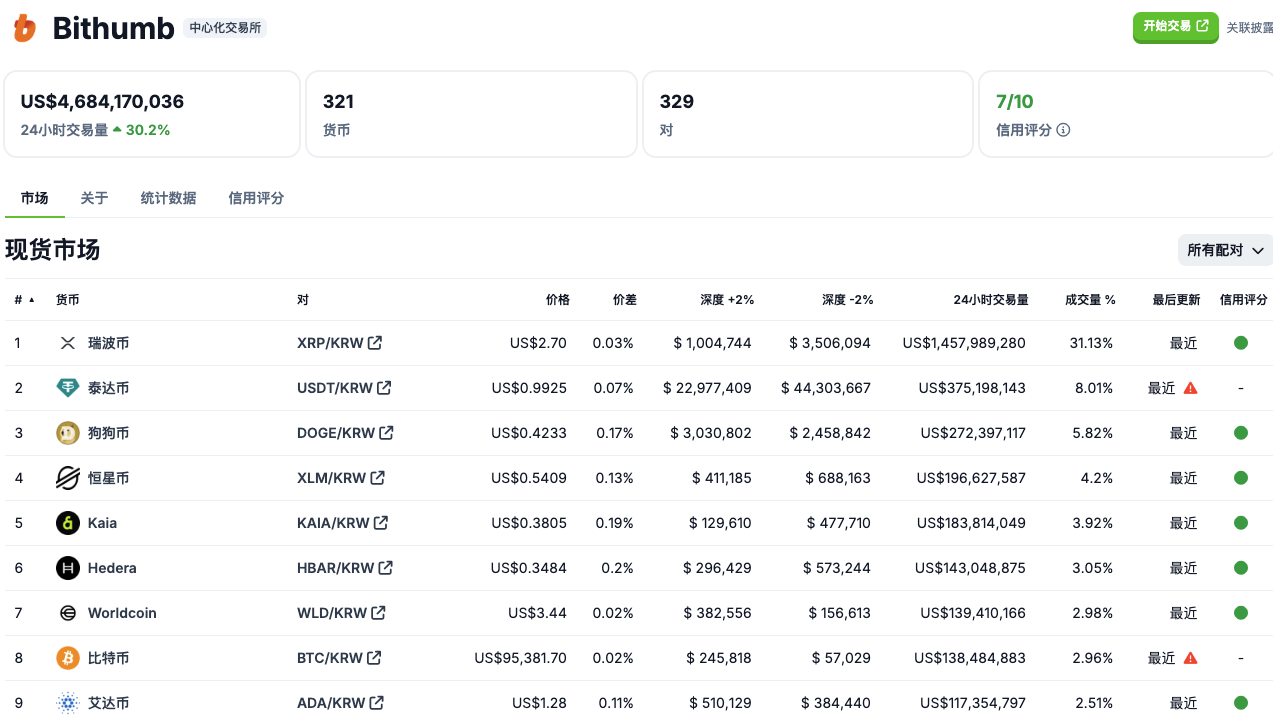Click the Hedera coin icon
Screen dimensions: 1273x717
click(67, 567)
